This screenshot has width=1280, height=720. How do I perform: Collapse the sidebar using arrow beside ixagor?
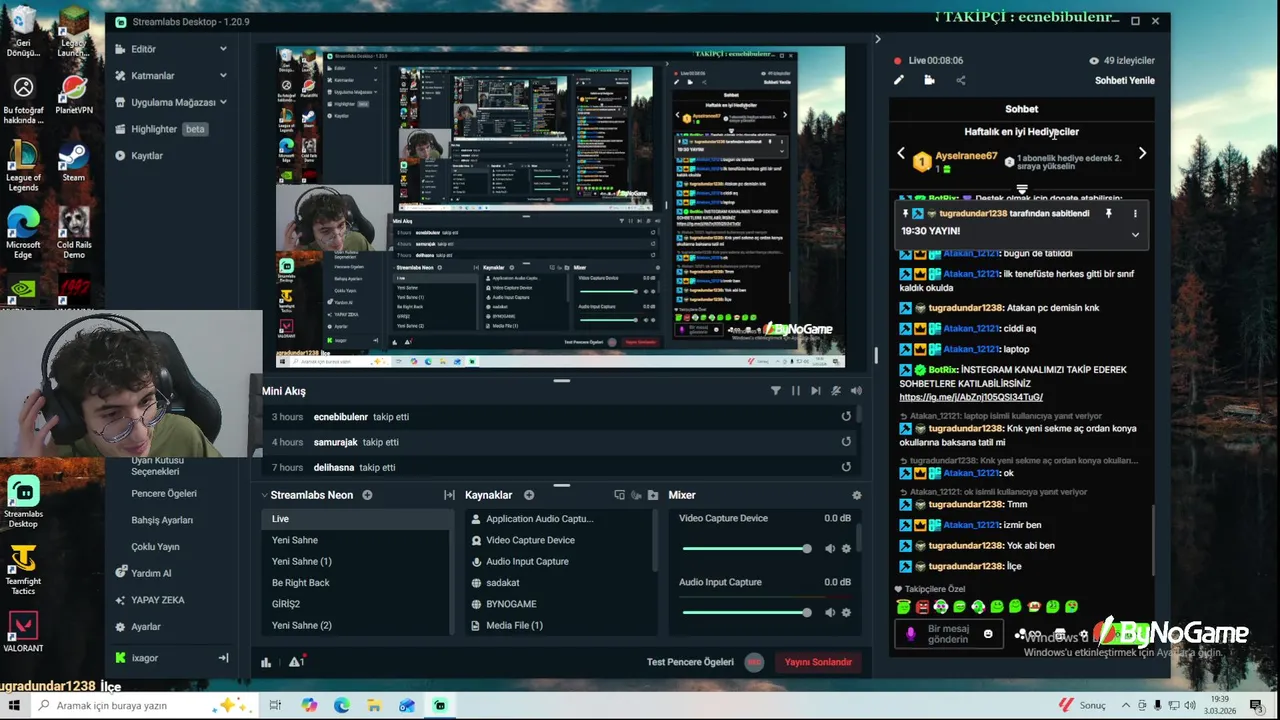223,658
